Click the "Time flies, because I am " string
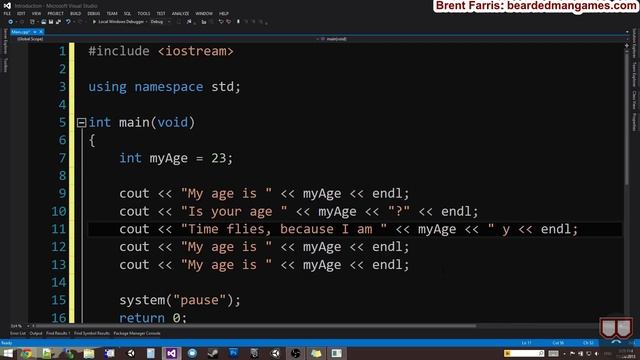The width and height of the screenshot is (640, 360). click(284, 229)
